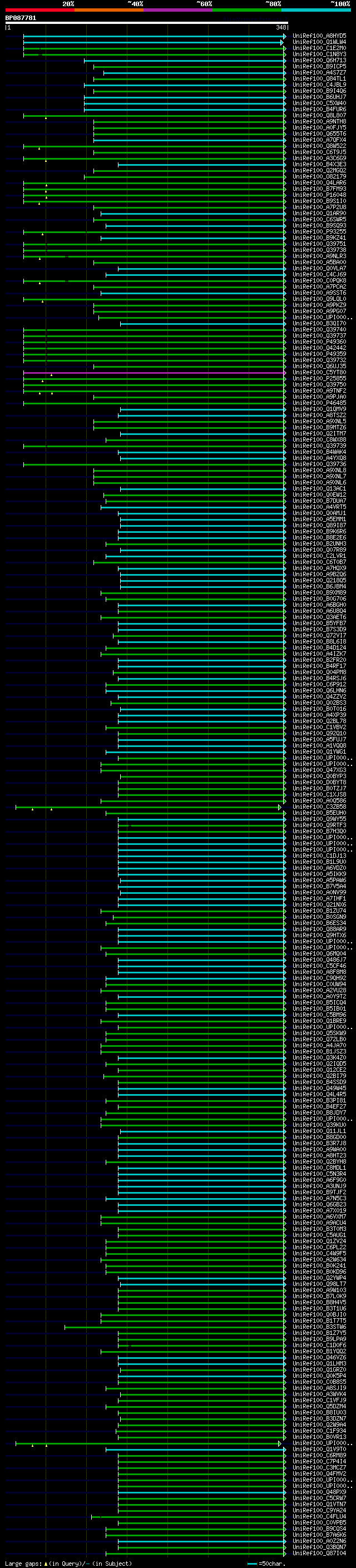Click the query end position 348

(280, 27)
